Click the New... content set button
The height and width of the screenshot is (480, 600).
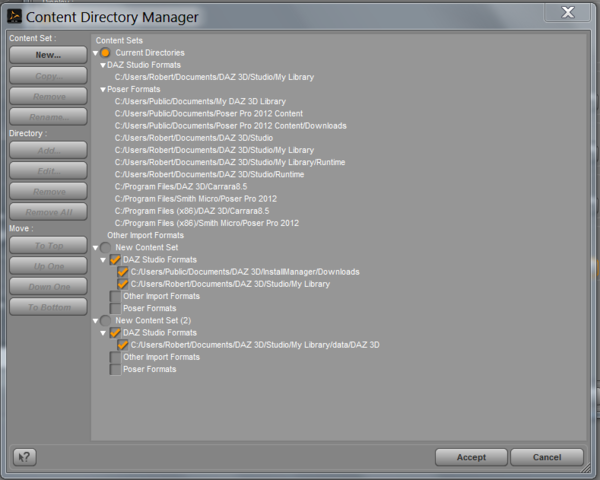48,55
